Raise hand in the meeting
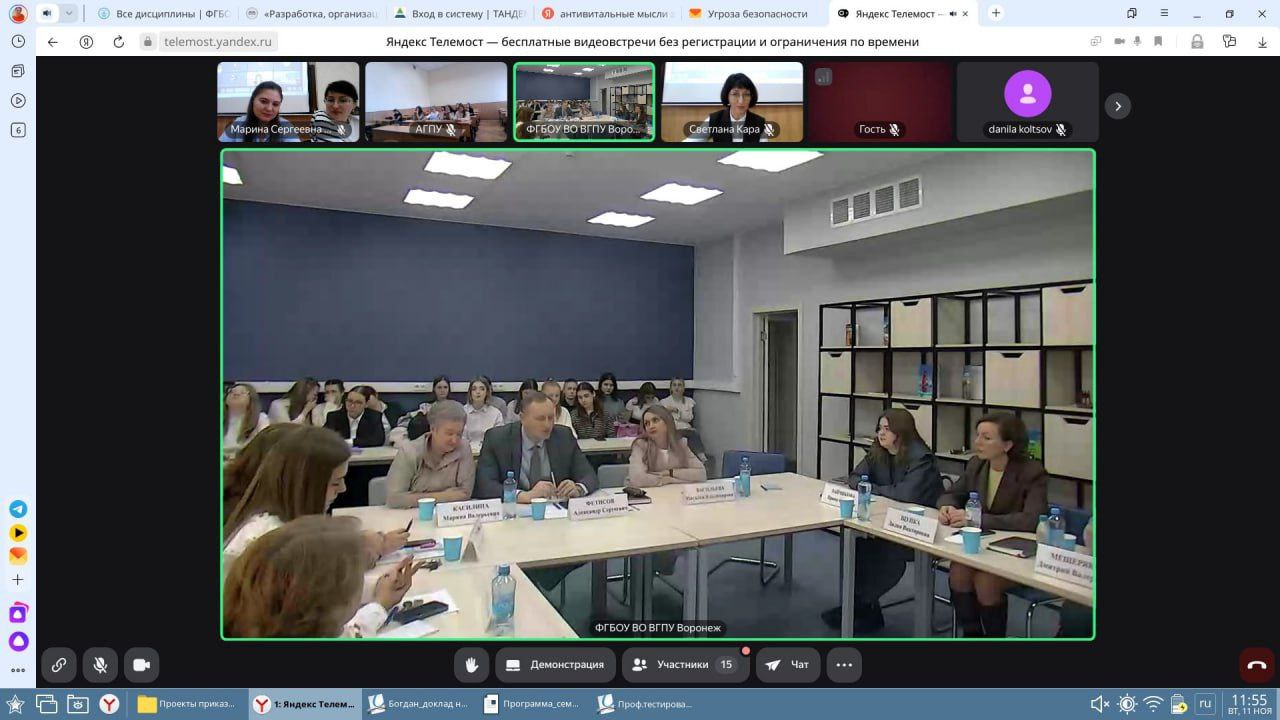This screenshot has height=720, width=1280. 471,665
